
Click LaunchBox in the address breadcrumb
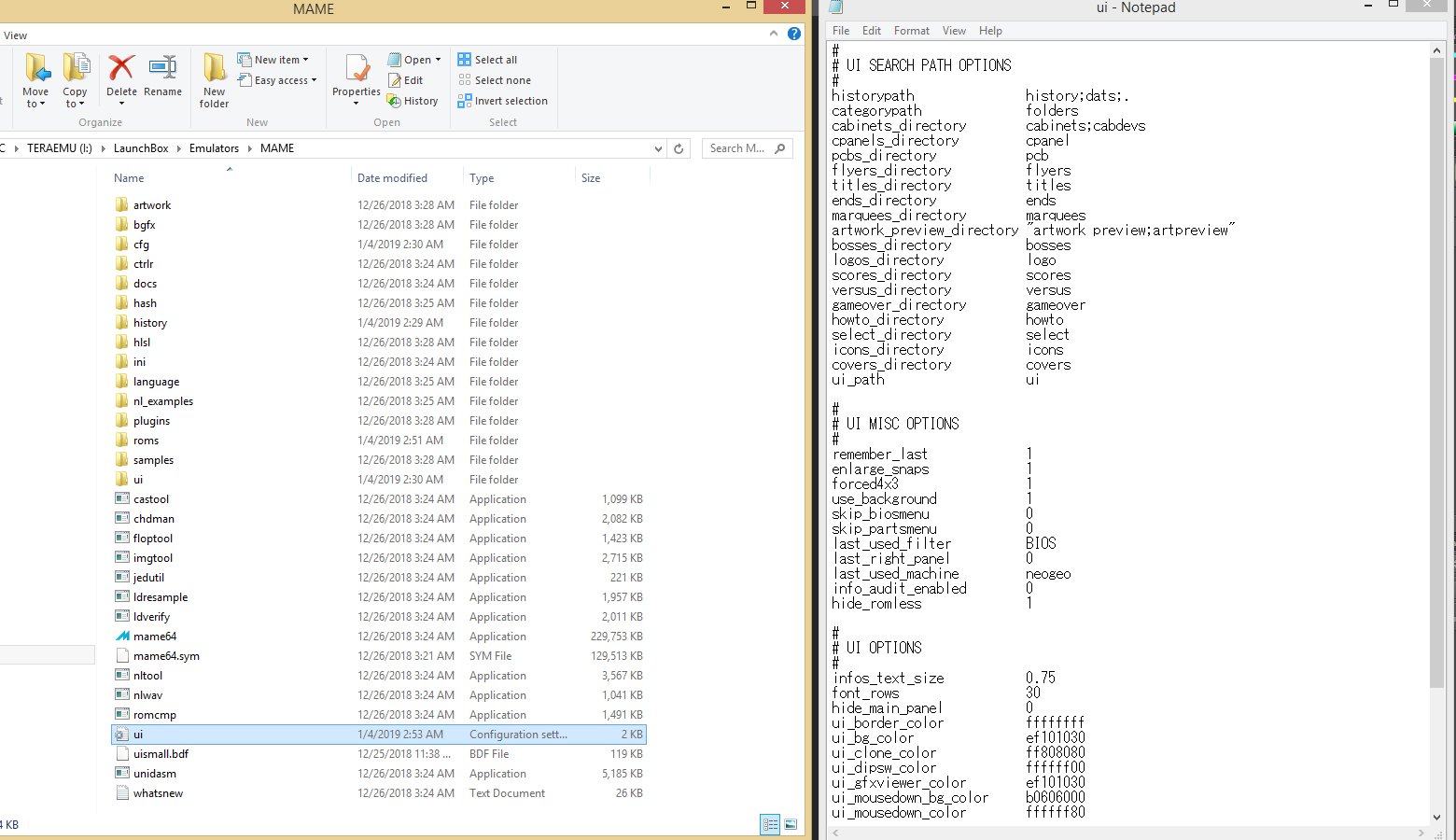141,148
